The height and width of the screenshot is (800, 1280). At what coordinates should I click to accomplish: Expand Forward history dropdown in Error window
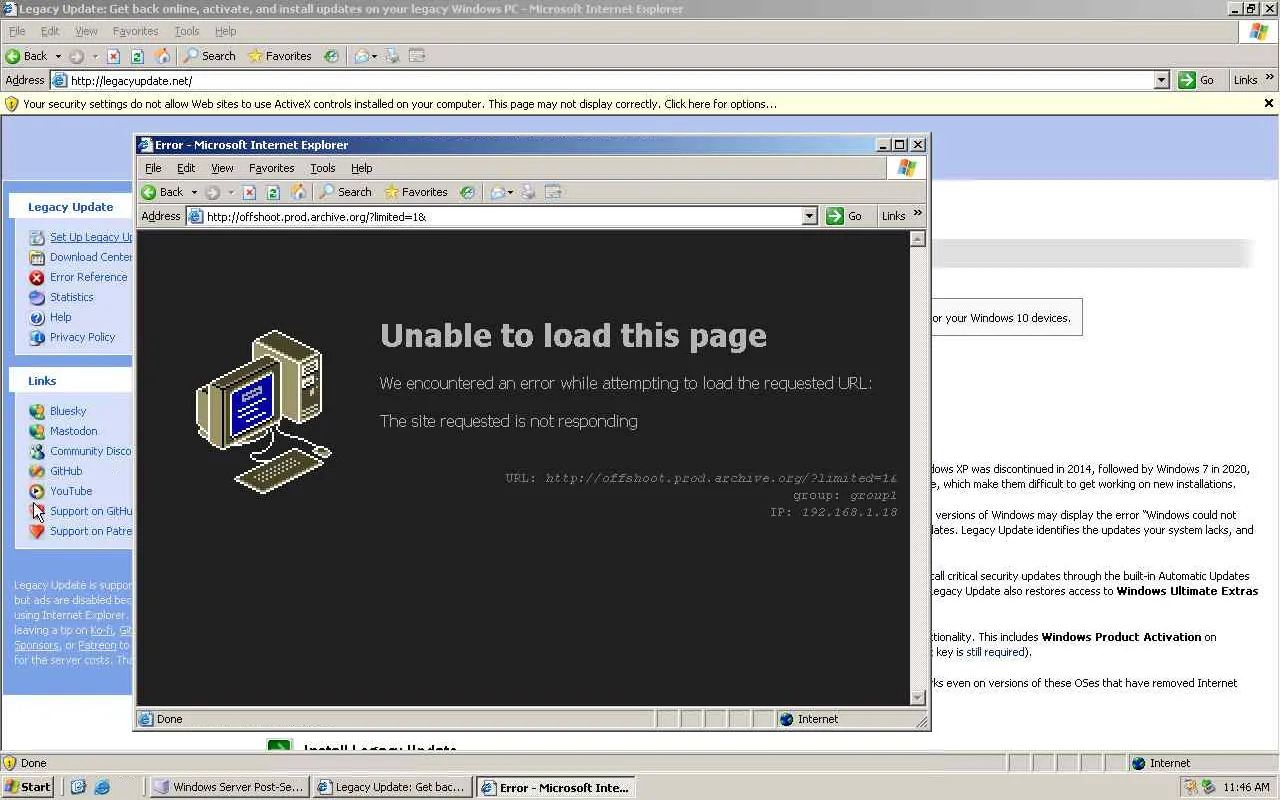(x=230, y=192)
